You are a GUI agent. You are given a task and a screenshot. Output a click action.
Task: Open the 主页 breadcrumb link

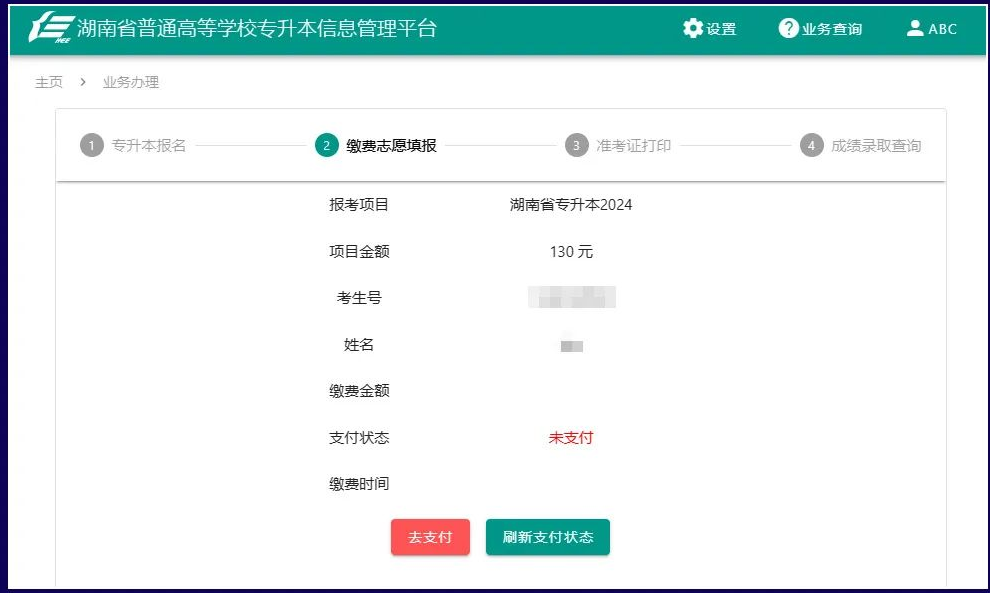[x=47, y=82]
